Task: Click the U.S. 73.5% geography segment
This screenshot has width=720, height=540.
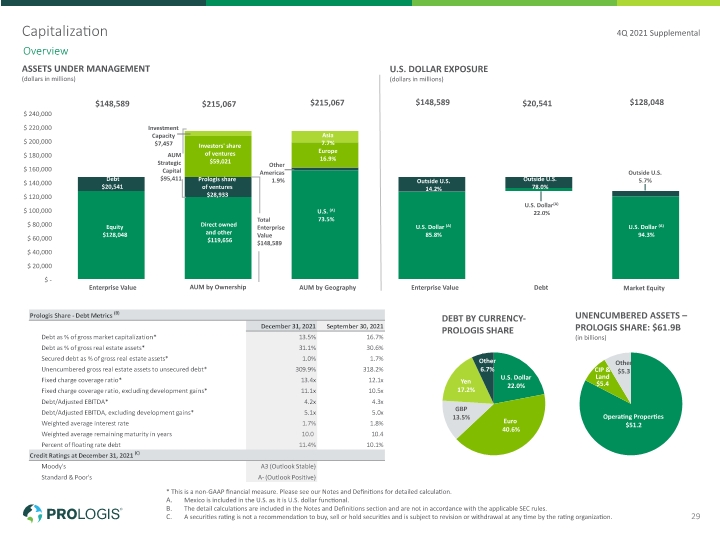Action: (325, 225)
